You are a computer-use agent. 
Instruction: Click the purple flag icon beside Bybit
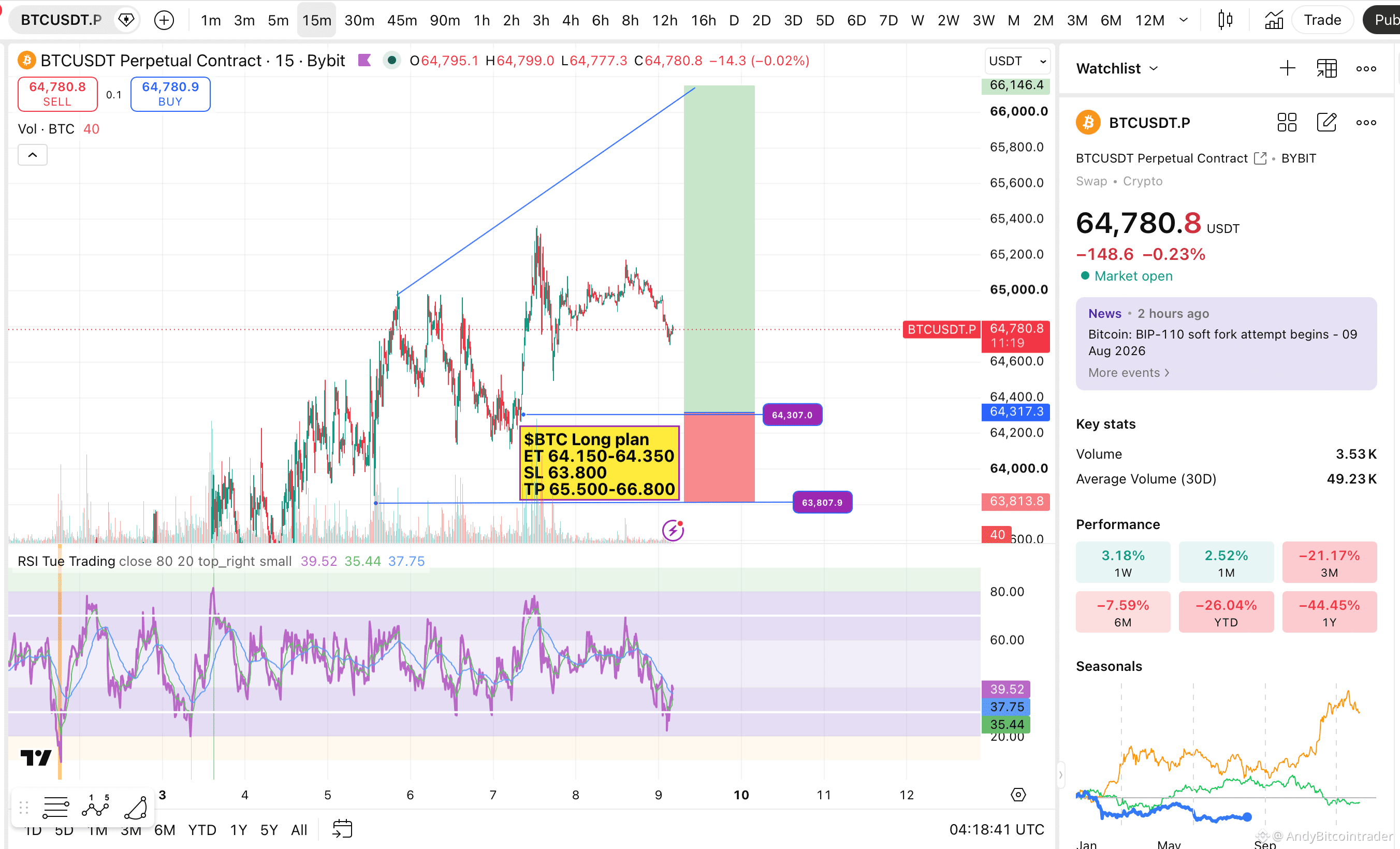pyautogui.click(x=364, y=60)
